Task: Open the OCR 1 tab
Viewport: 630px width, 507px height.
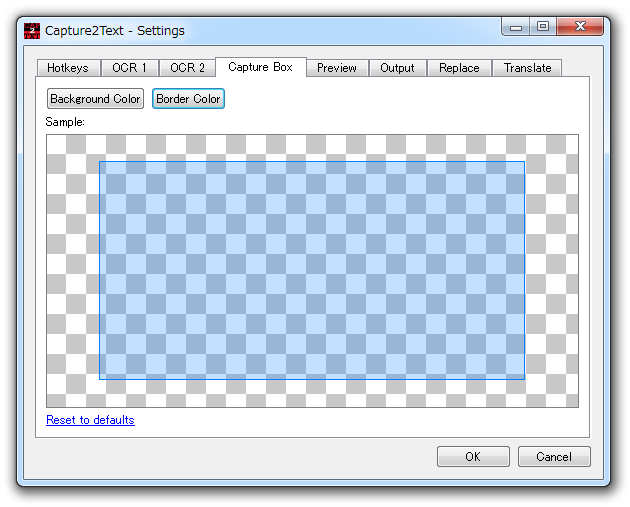Action: (129, 67)
